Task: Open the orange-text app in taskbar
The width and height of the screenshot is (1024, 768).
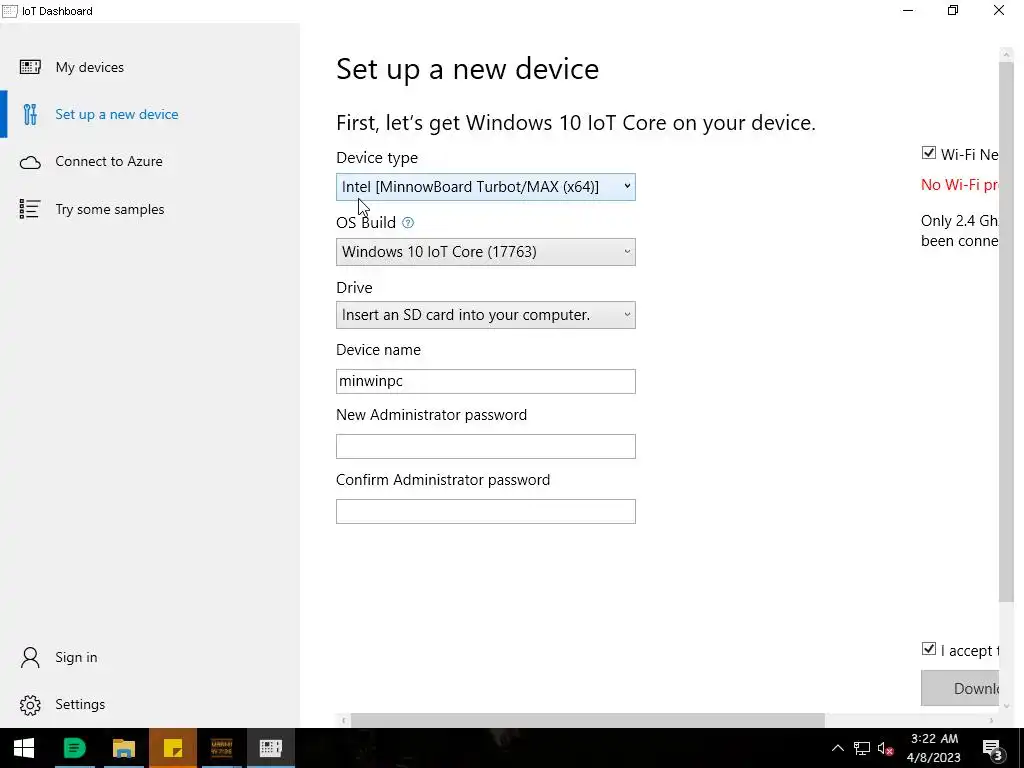Action: 221,748
